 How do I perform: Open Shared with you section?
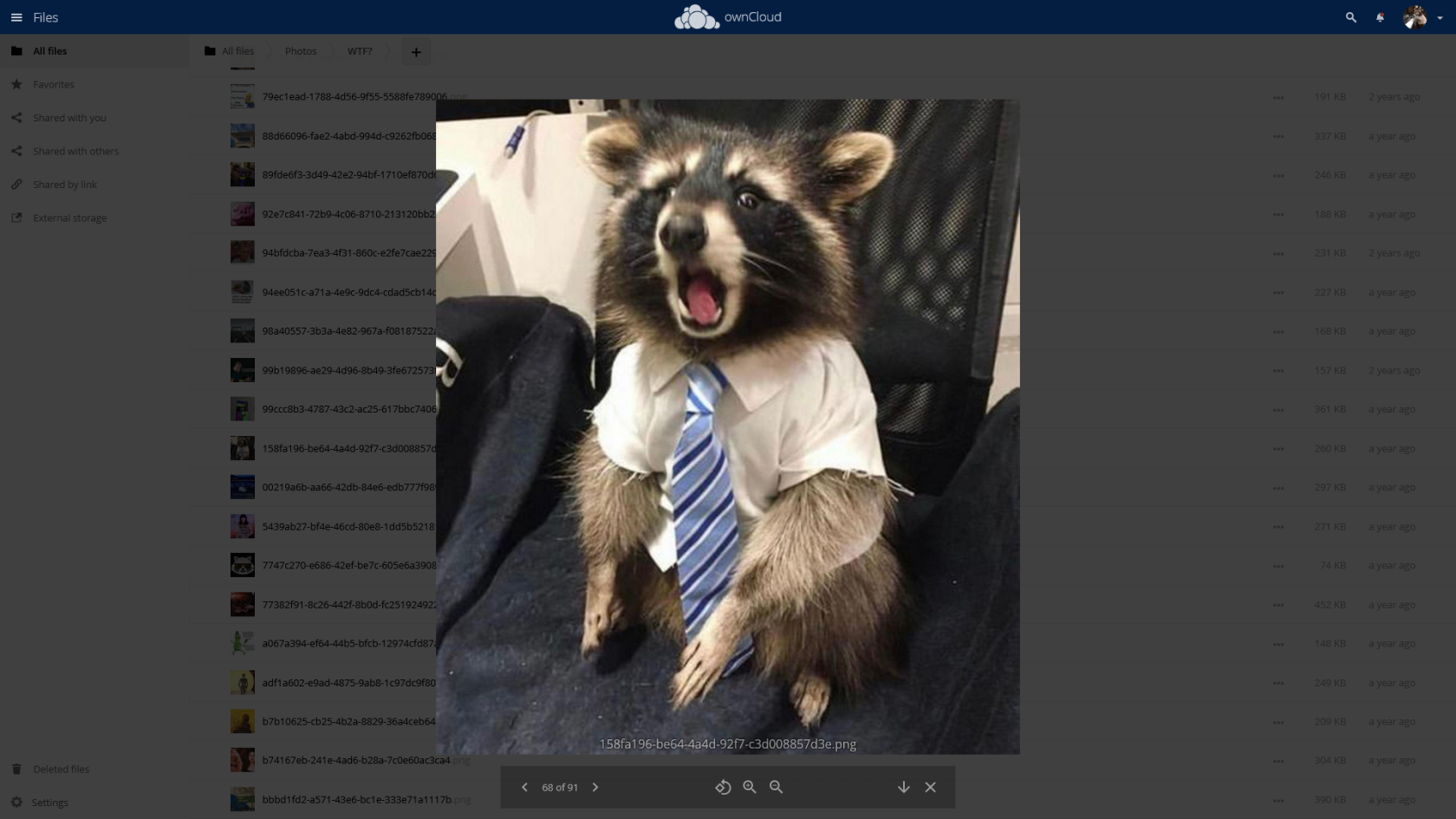point(94,118)
